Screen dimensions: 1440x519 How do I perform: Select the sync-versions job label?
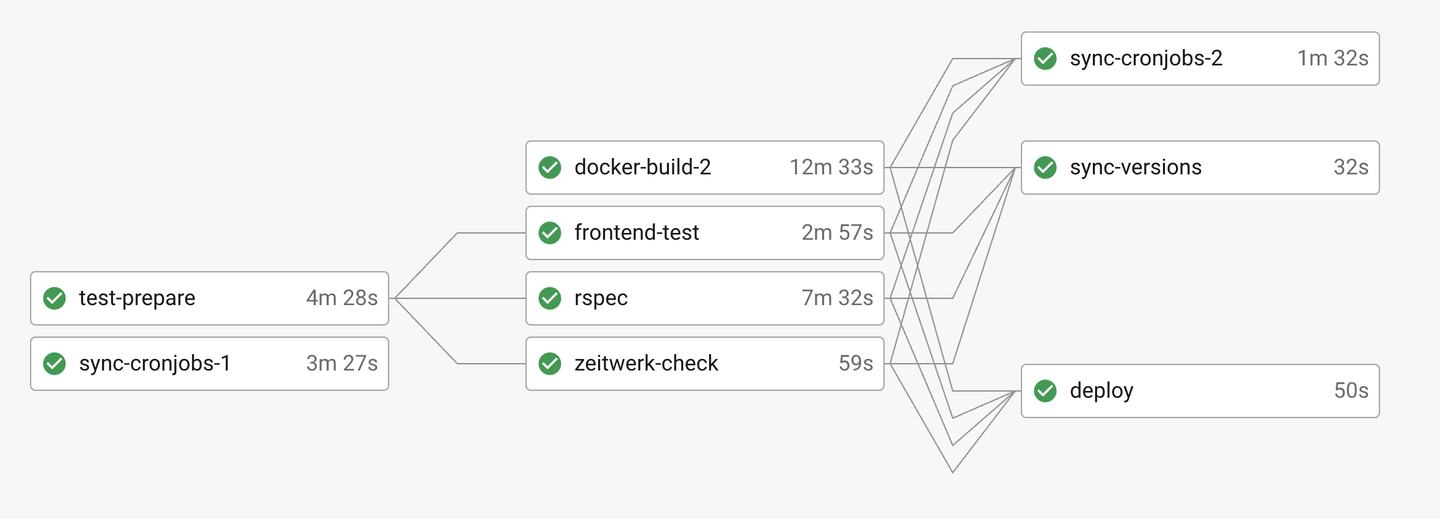tap(1136, 167)
